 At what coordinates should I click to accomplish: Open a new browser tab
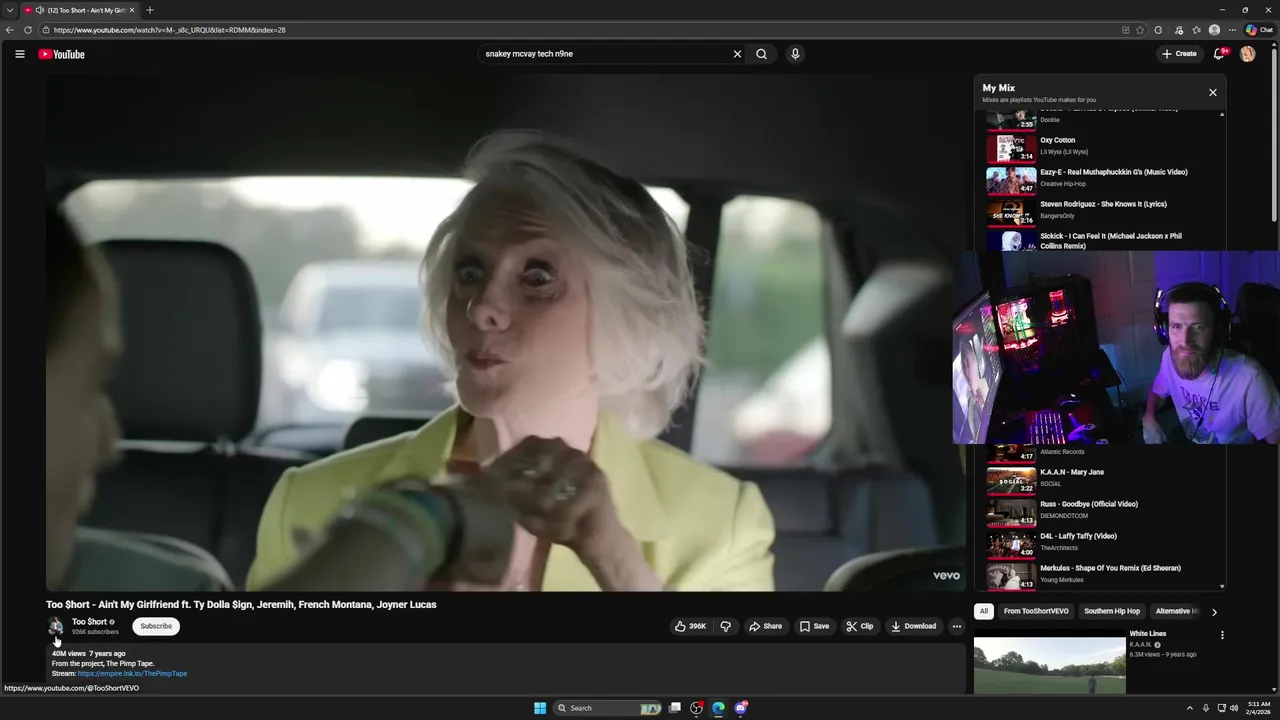[150, 10]
